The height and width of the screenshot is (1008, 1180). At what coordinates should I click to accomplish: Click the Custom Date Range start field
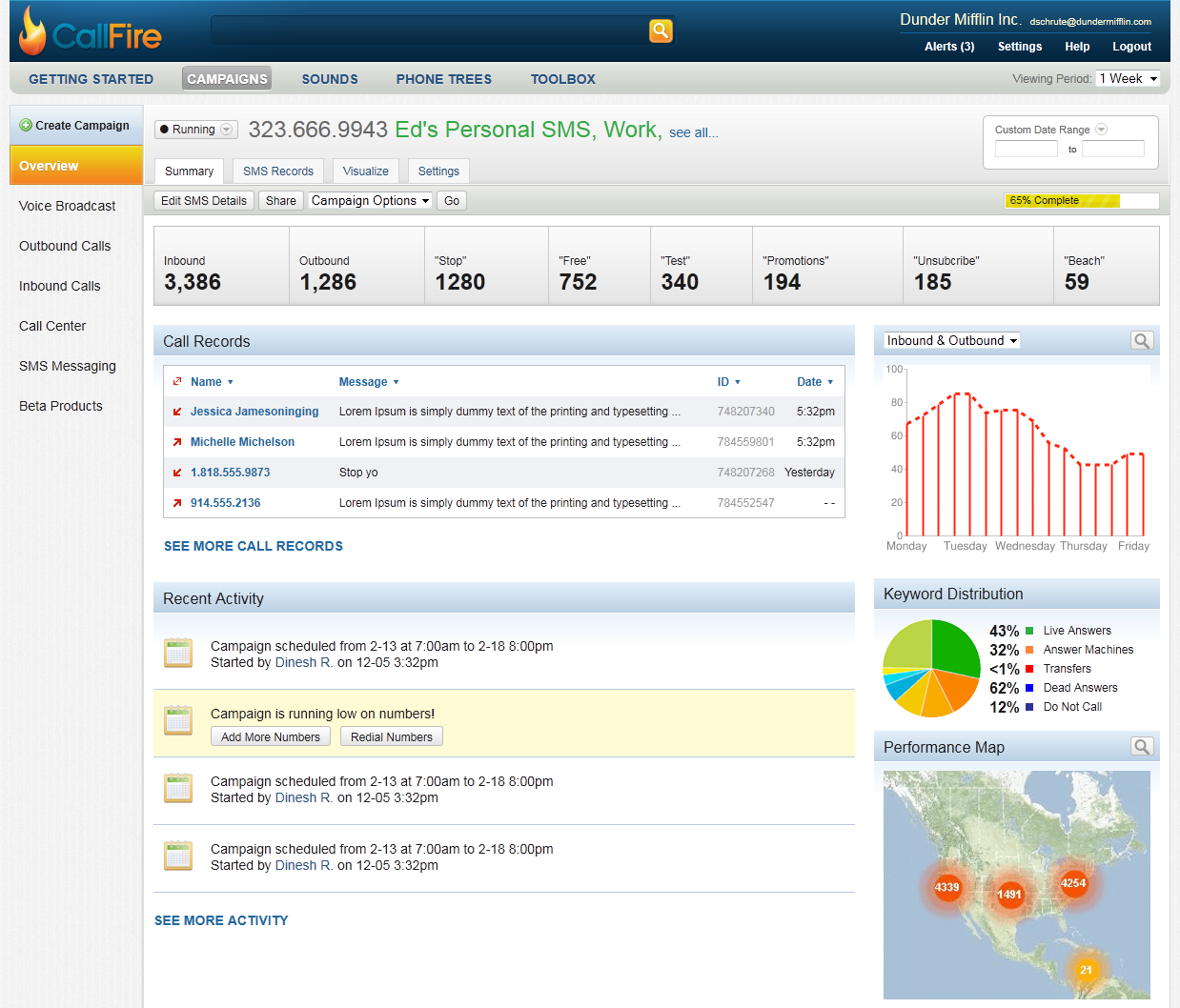[x=1027, y=149]
